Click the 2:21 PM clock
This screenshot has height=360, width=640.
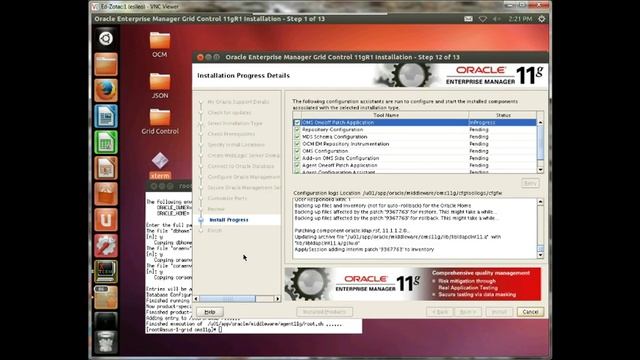520,19
